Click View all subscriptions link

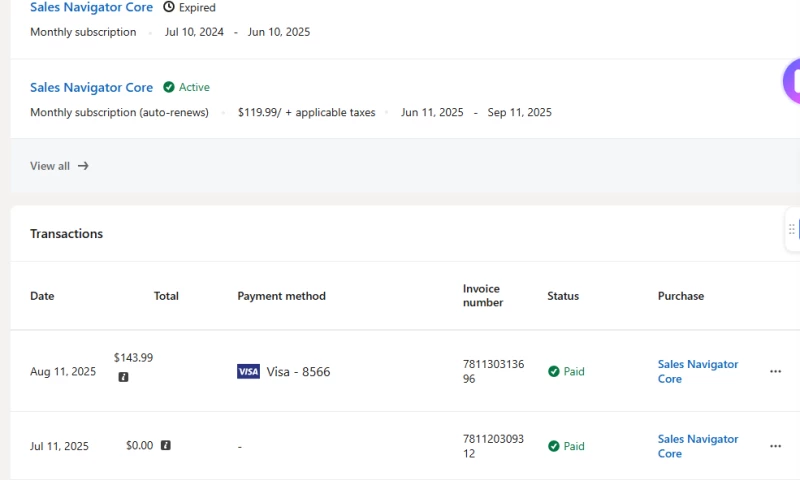coord(50,166)
